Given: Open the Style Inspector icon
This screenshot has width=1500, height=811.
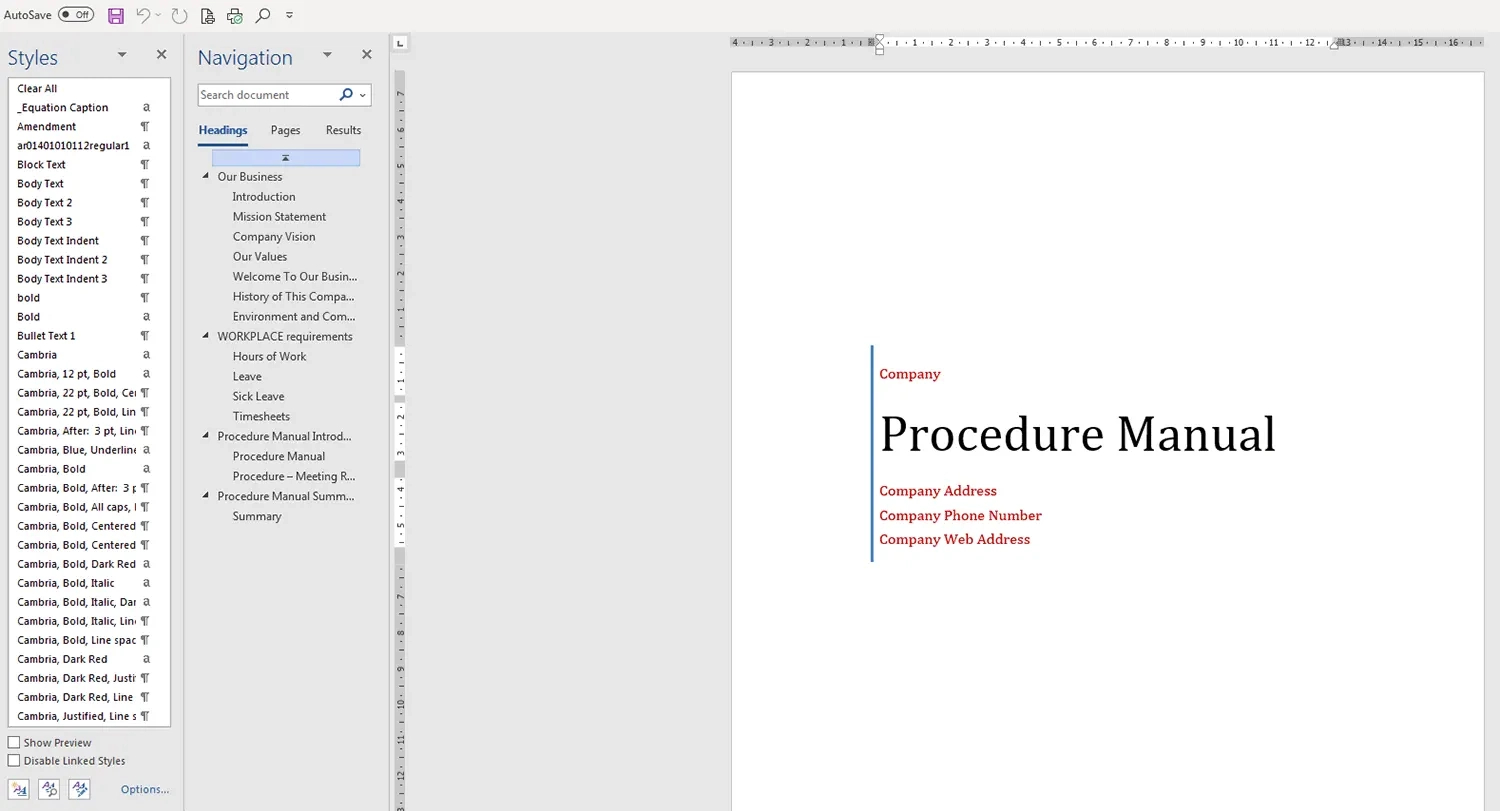Looking at the screenshot, I should [x=49, y=789].
